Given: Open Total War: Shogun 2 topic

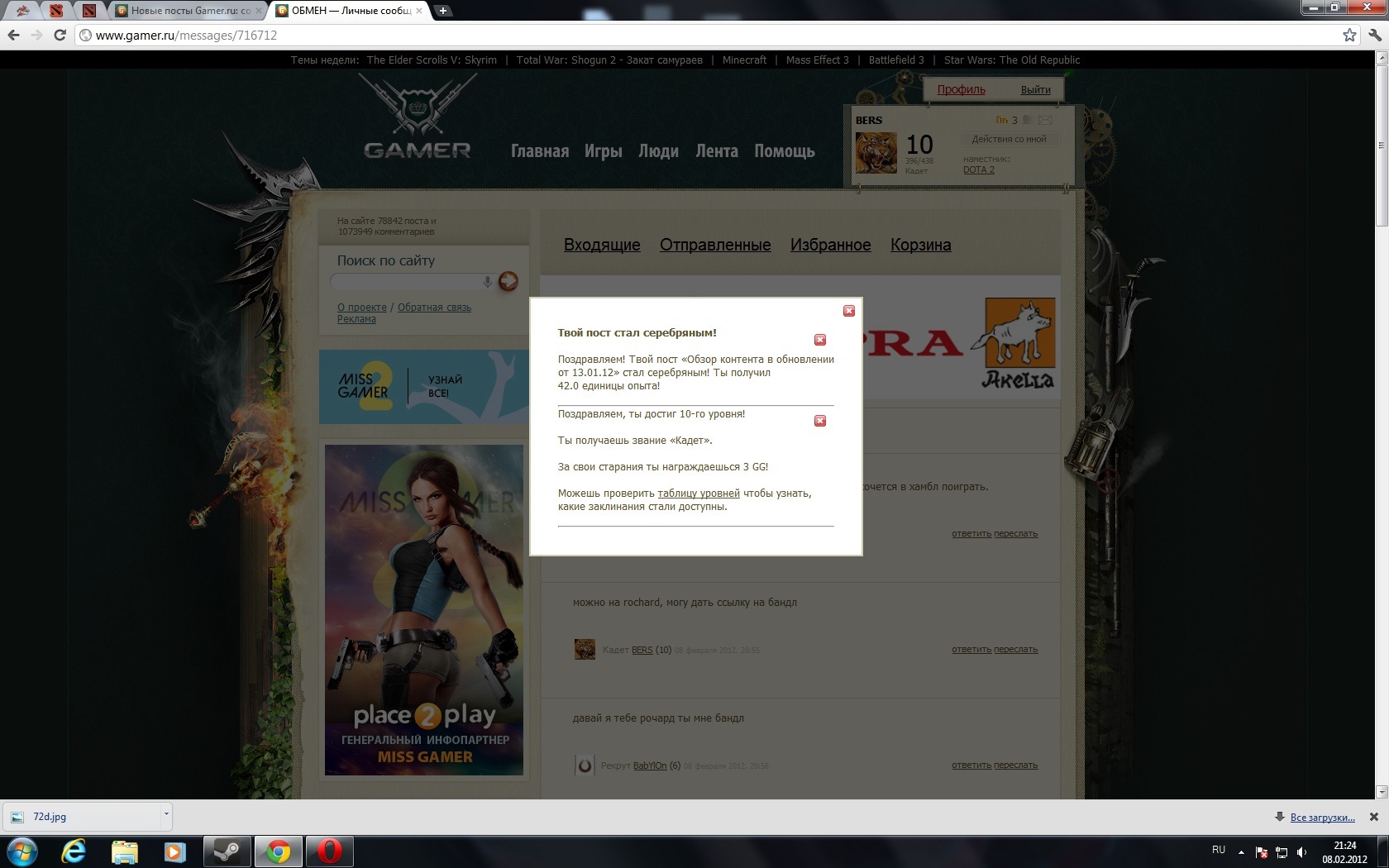Looking at the screenshot, I should click(609, 60).
